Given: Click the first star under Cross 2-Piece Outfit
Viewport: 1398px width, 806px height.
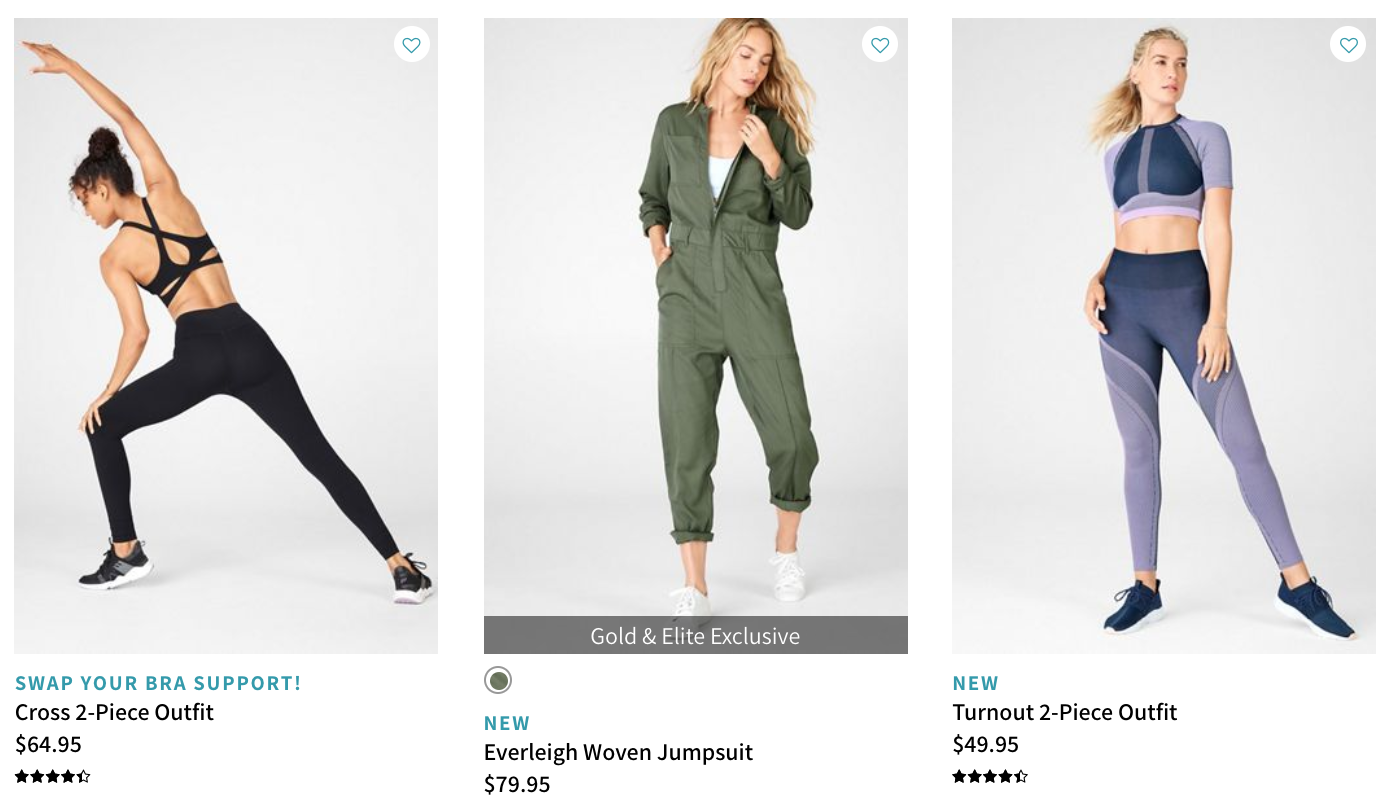Looking at the screenshot, I should tap(20, 776).
